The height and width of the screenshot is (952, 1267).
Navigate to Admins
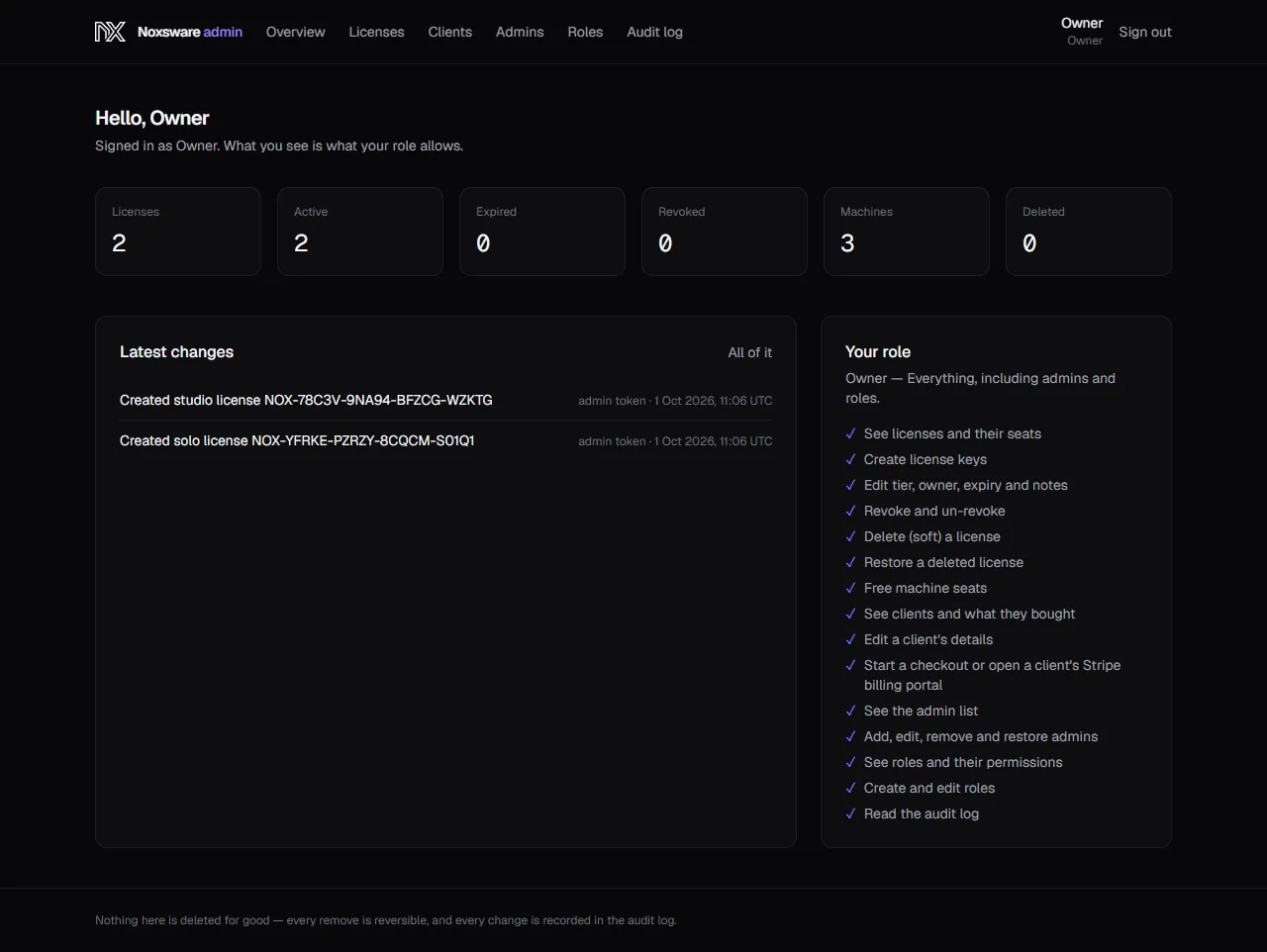520,32
